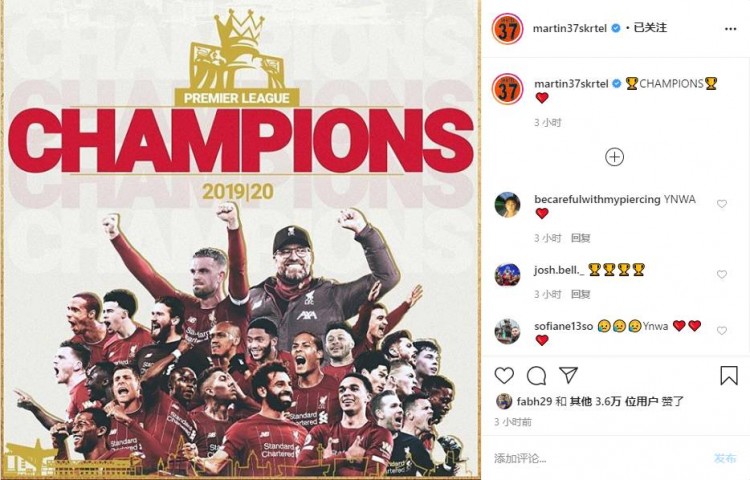This screenshot has height=480, width=750.
Task: Like sofiane13so's comment heart
Action: point(722,331)
